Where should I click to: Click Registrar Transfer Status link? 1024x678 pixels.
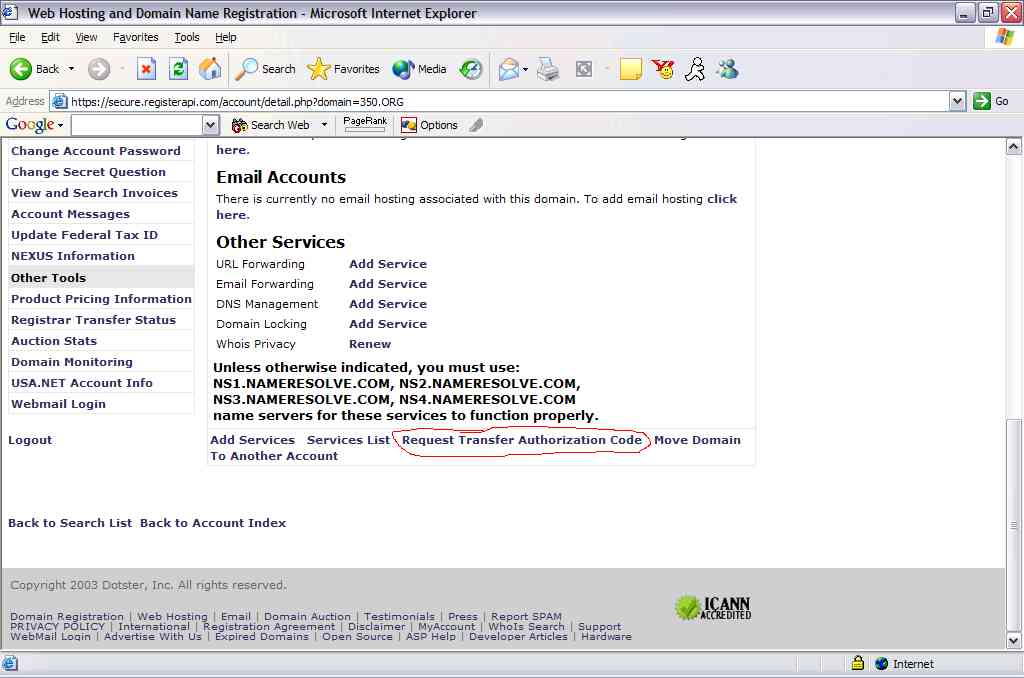click(93, 320)
